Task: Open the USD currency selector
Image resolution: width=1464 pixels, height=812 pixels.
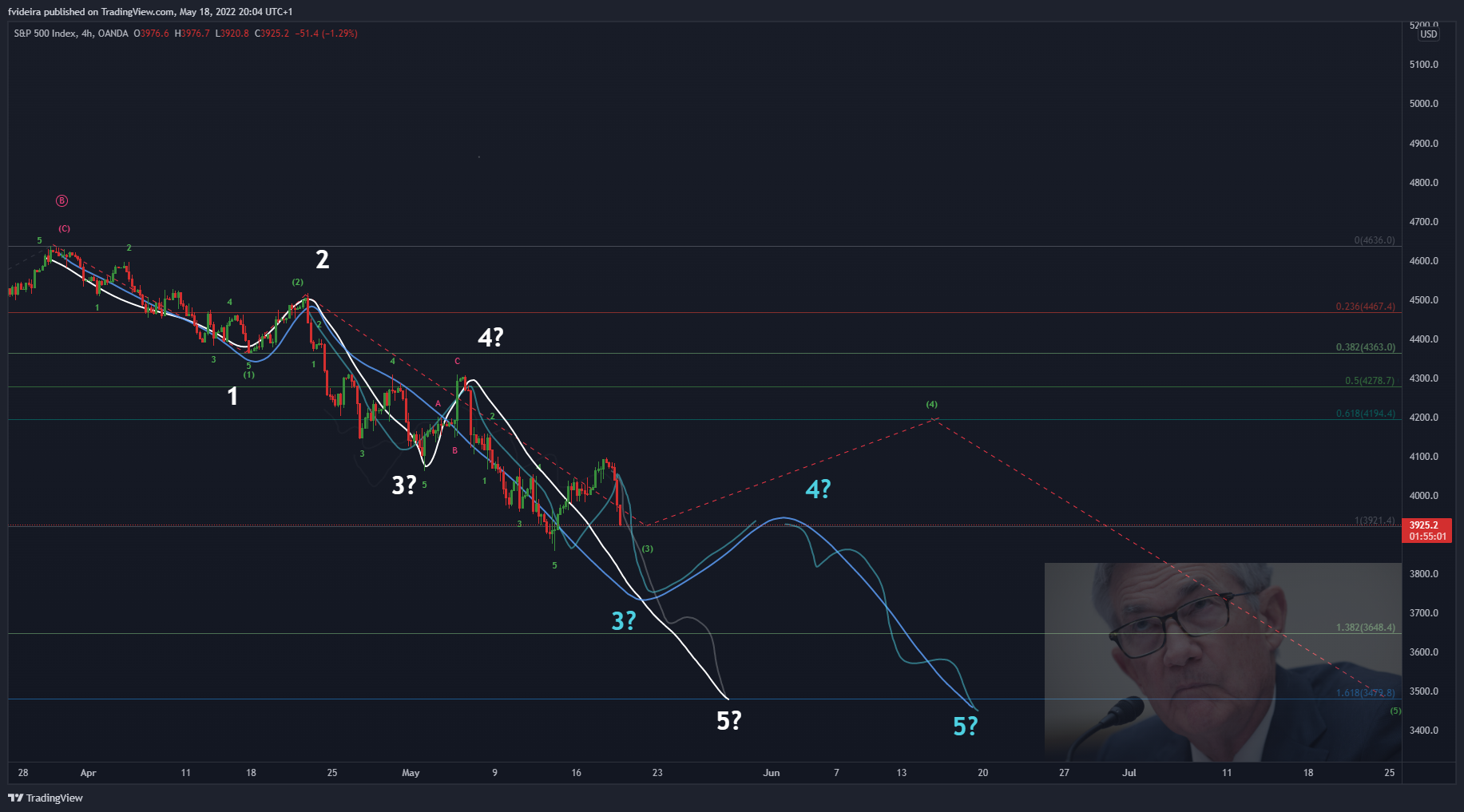Action: [1428, 34]
